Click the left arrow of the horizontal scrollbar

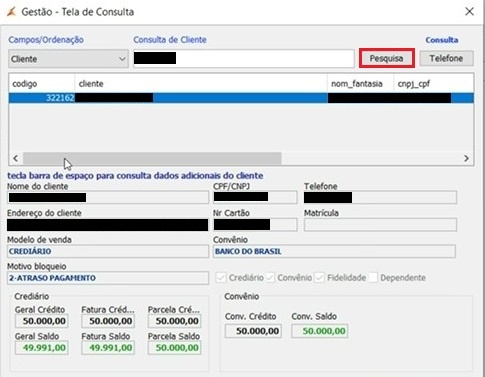(15, 158)
